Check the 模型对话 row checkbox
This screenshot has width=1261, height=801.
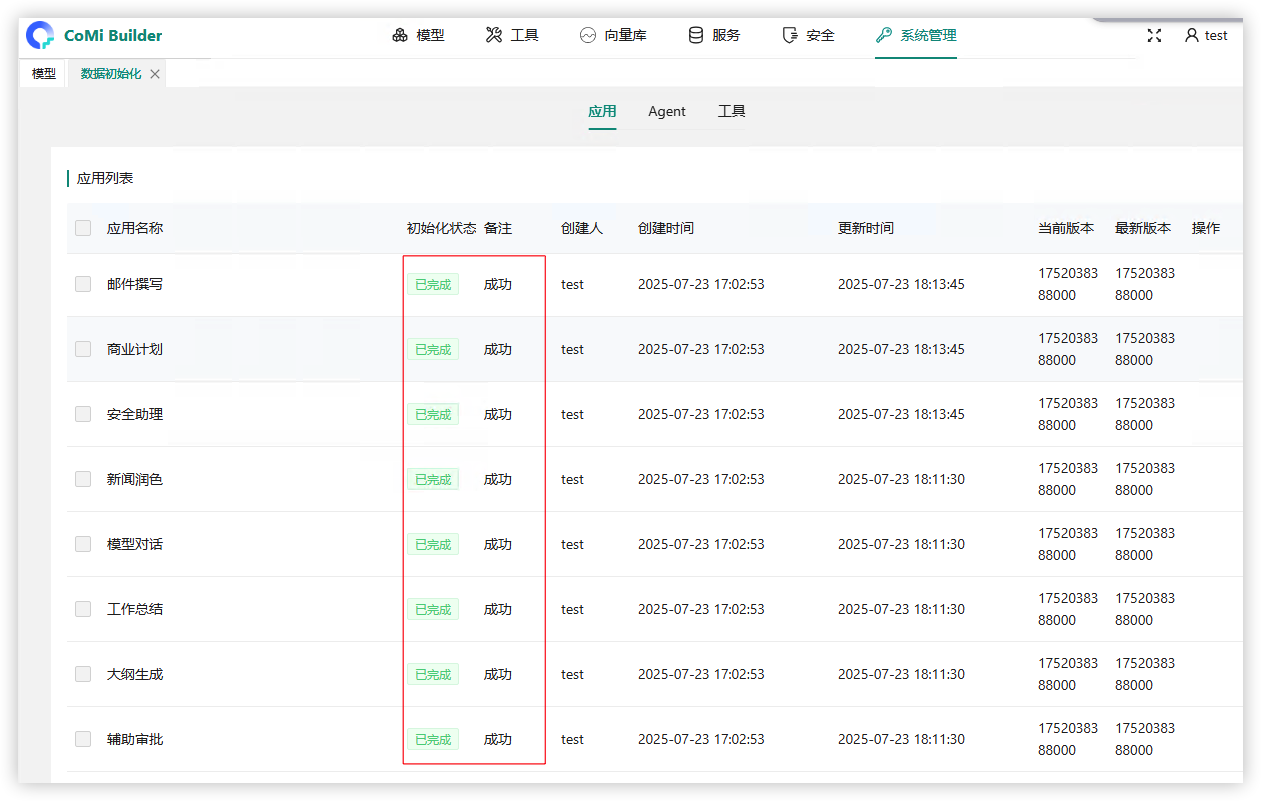pyautogui.click(x=83, y=544)
